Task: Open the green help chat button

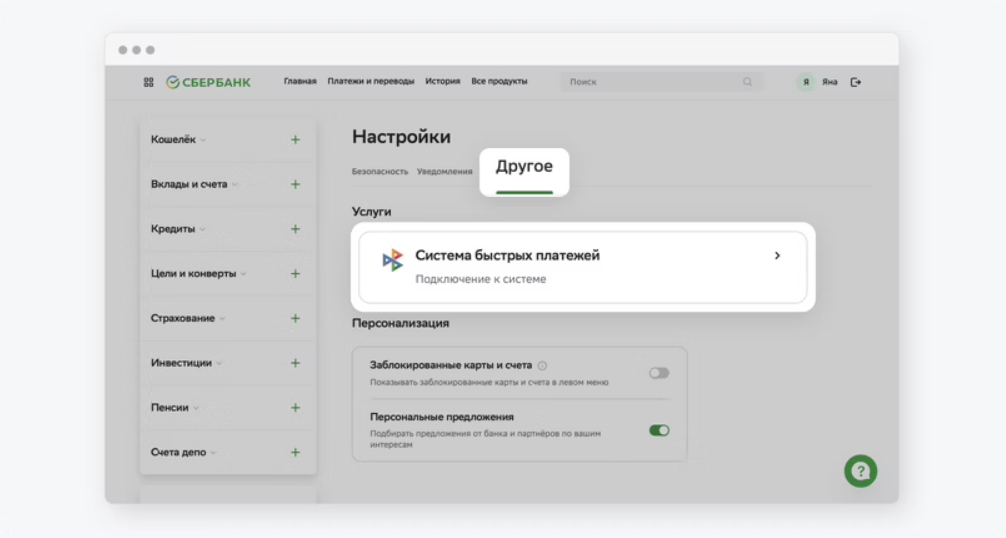Action: click(860, 471)
